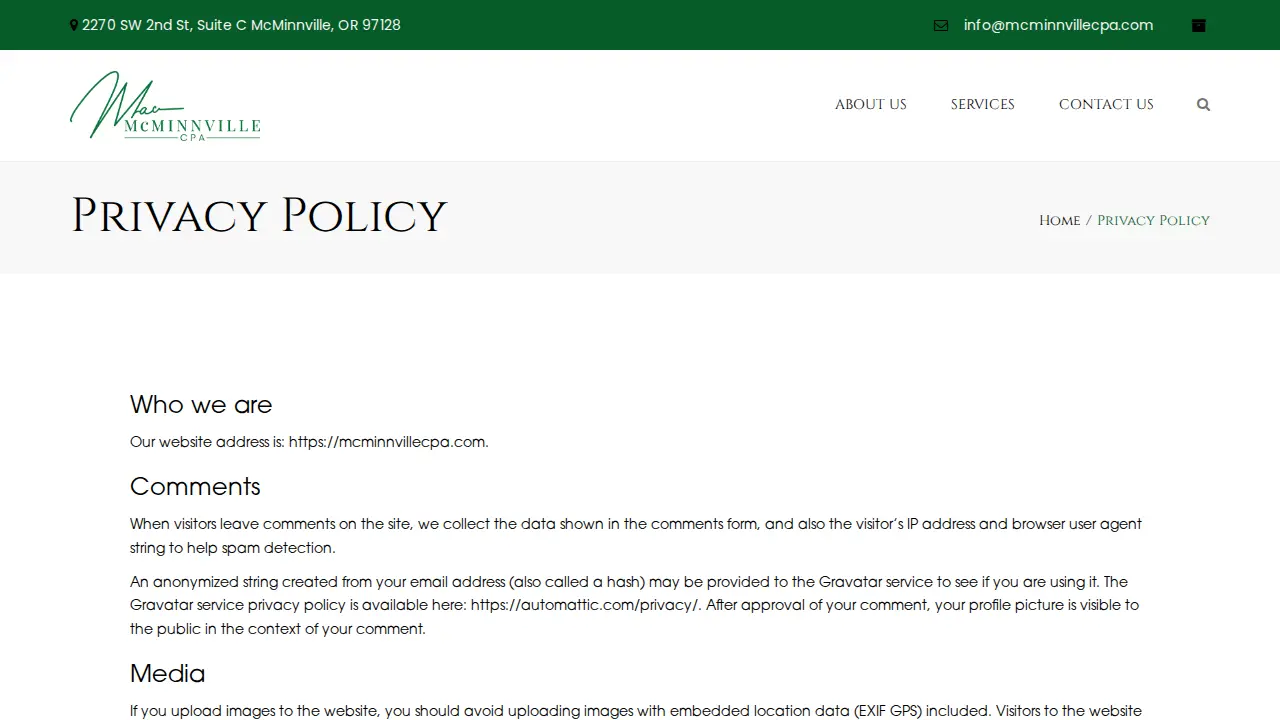Click the envelope email icon

[940, 25]
